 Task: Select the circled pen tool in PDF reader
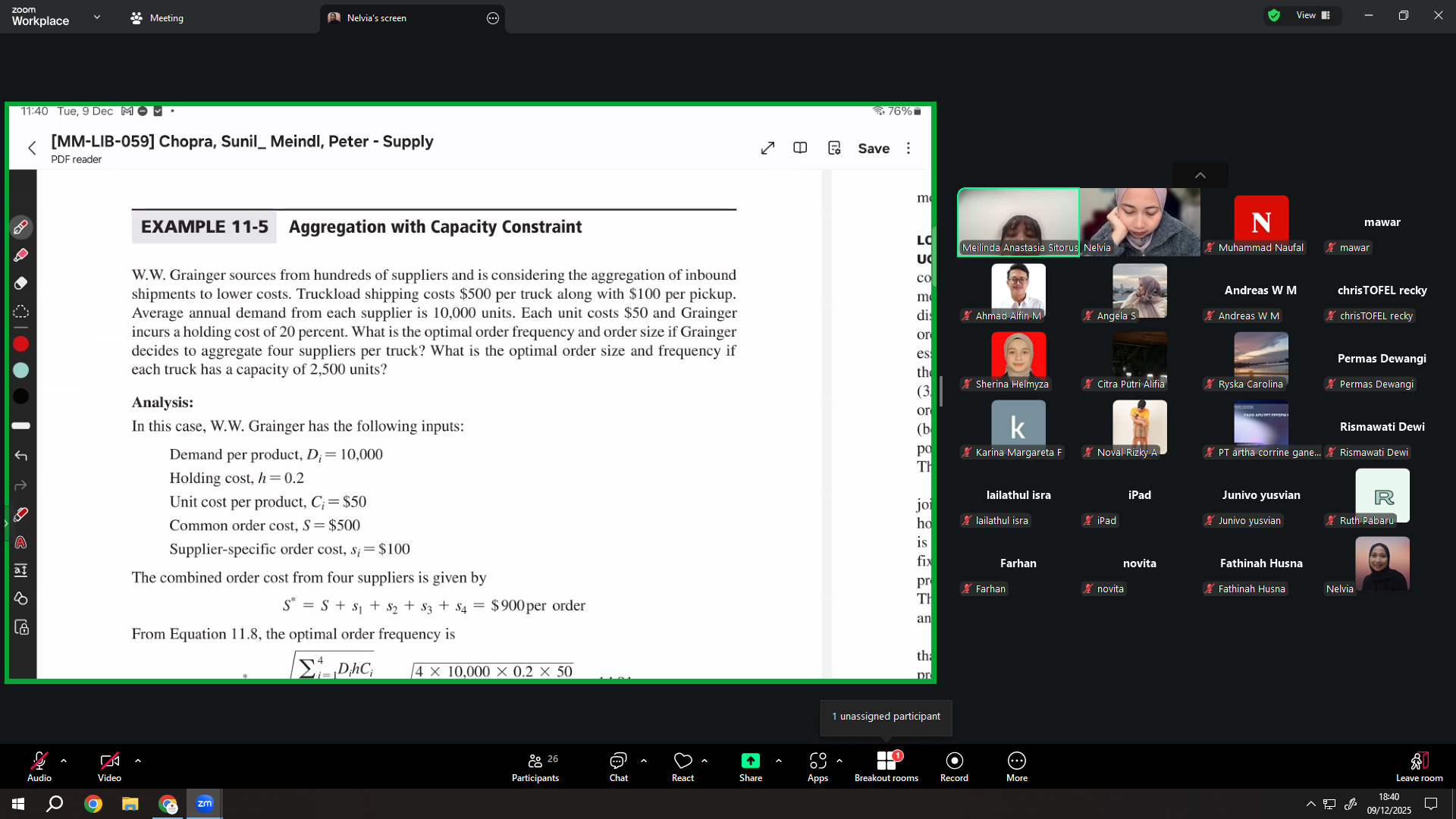[x=20, y=227]
